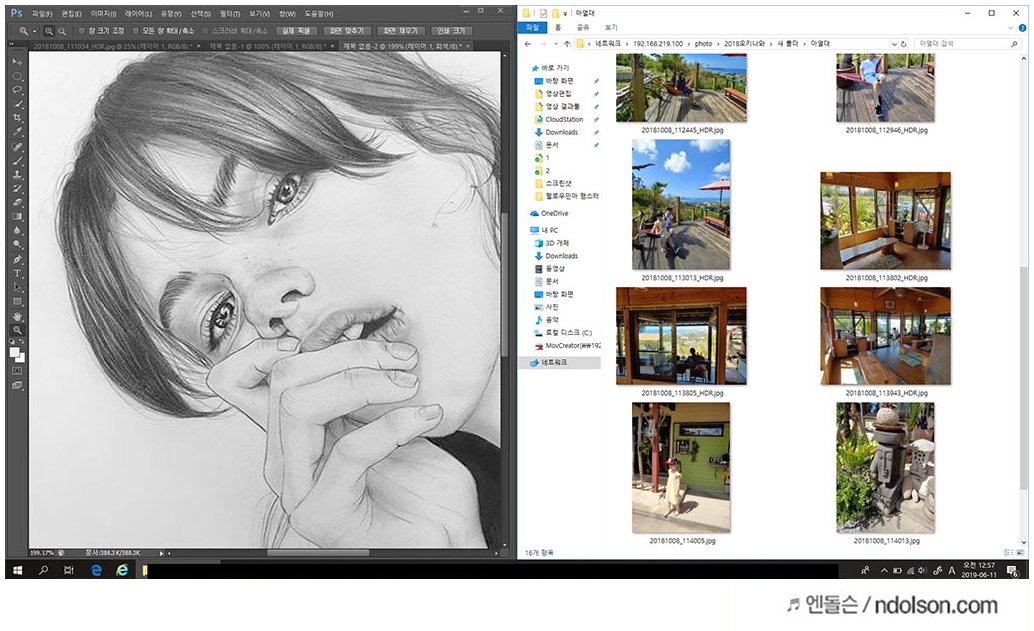The image size is (1034, 631).
Task: Select the History Brush tool
Action: (17, 188)
